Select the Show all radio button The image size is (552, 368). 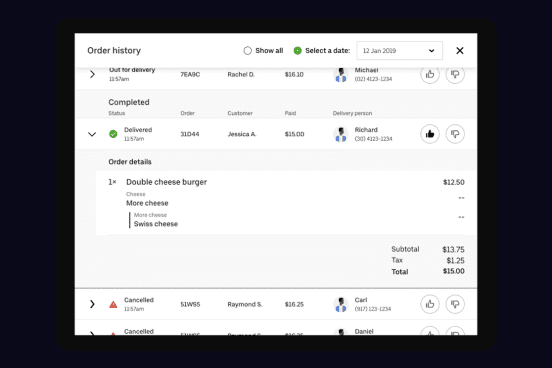(x=247, y=51)
